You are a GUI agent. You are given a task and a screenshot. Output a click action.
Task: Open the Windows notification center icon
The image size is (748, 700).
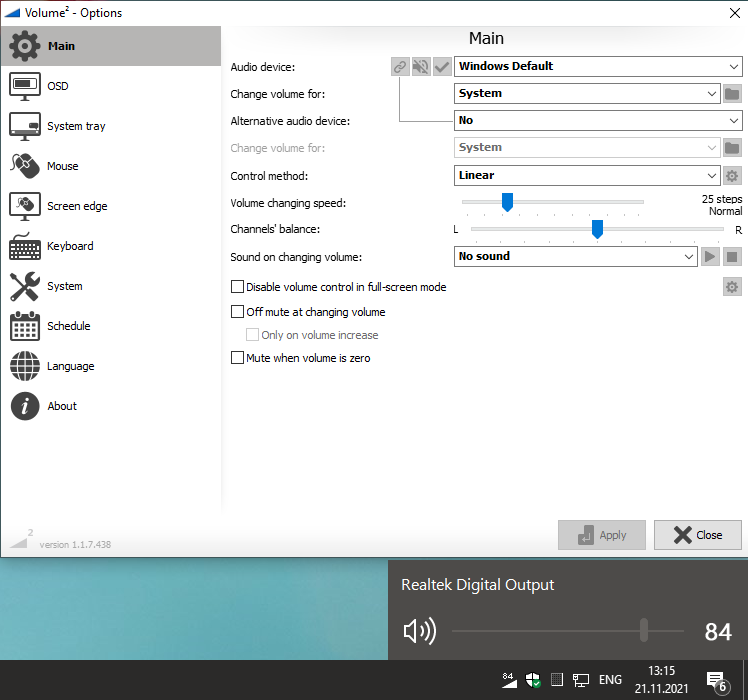click(716, 681)
